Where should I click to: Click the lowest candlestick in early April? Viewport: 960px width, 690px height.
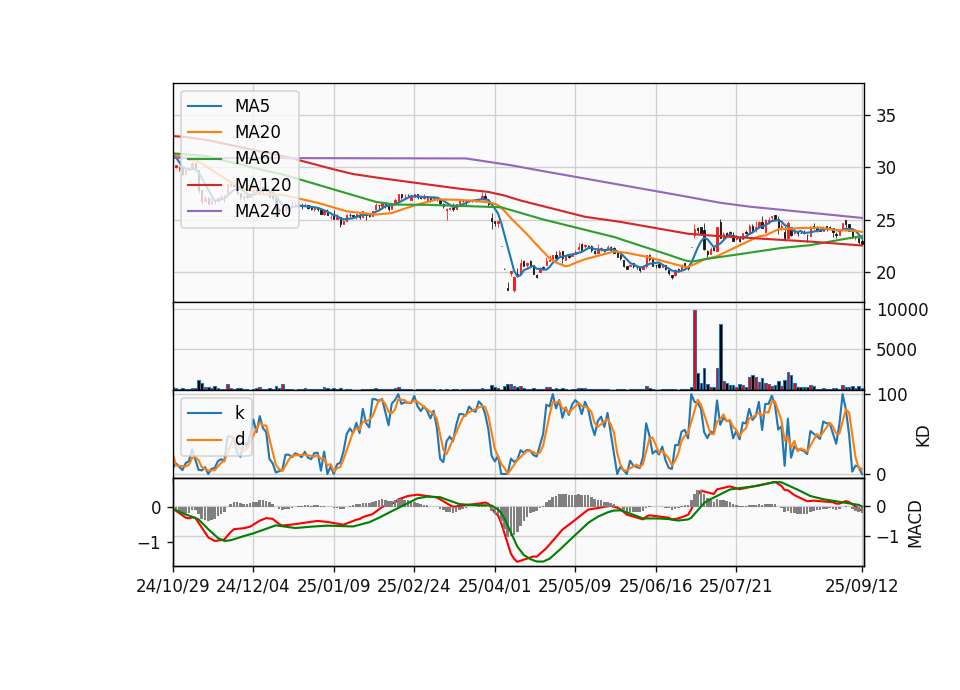click(514, 284)
